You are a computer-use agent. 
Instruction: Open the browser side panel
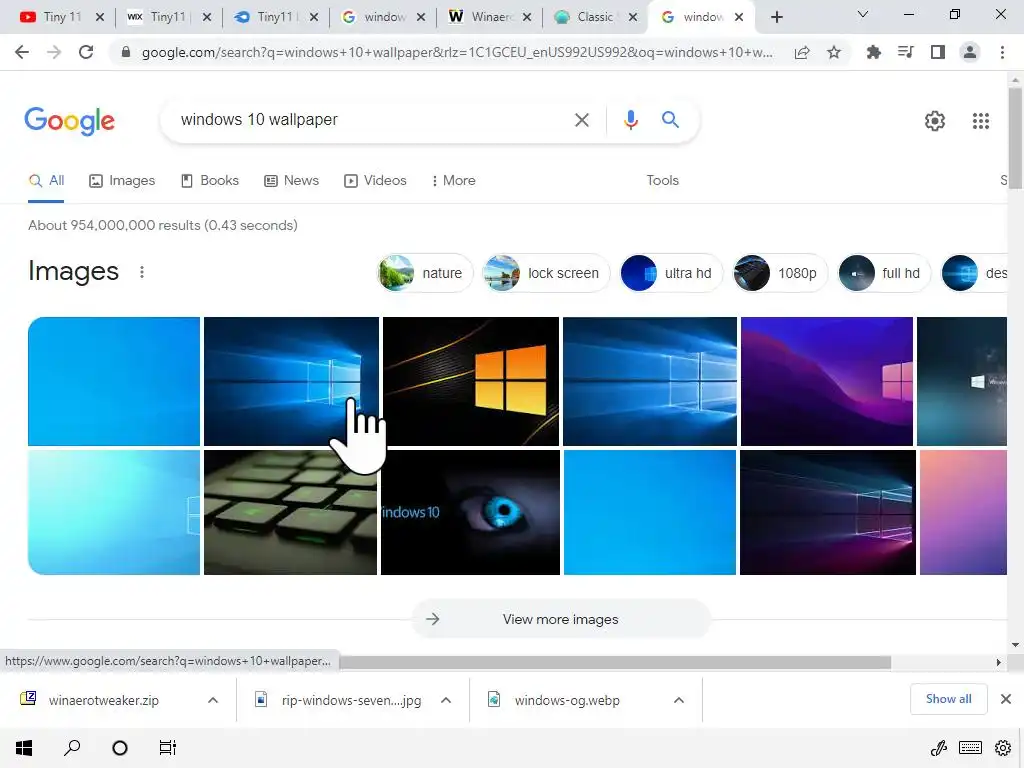938,52
